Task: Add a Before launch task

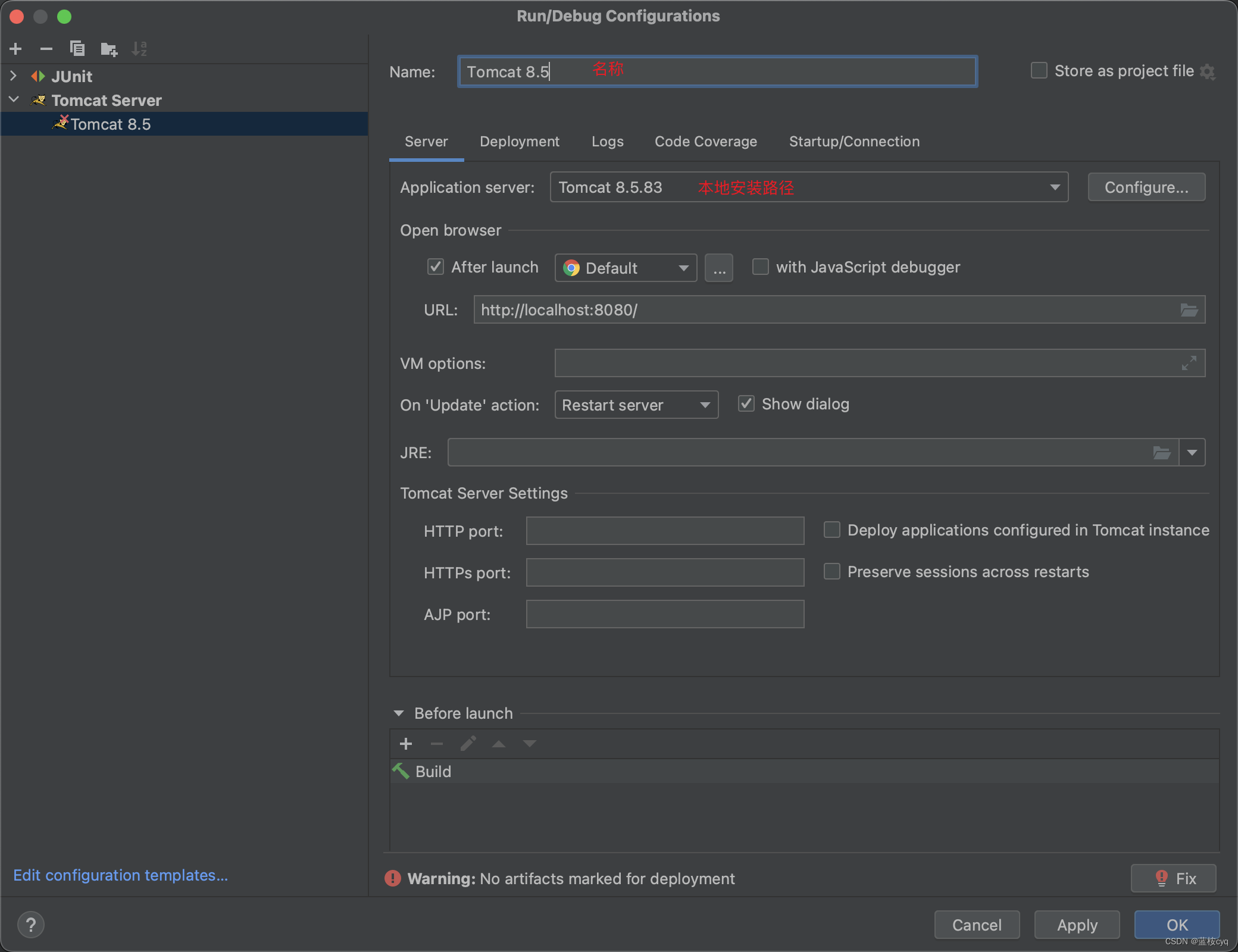Action: coord(406,744)
